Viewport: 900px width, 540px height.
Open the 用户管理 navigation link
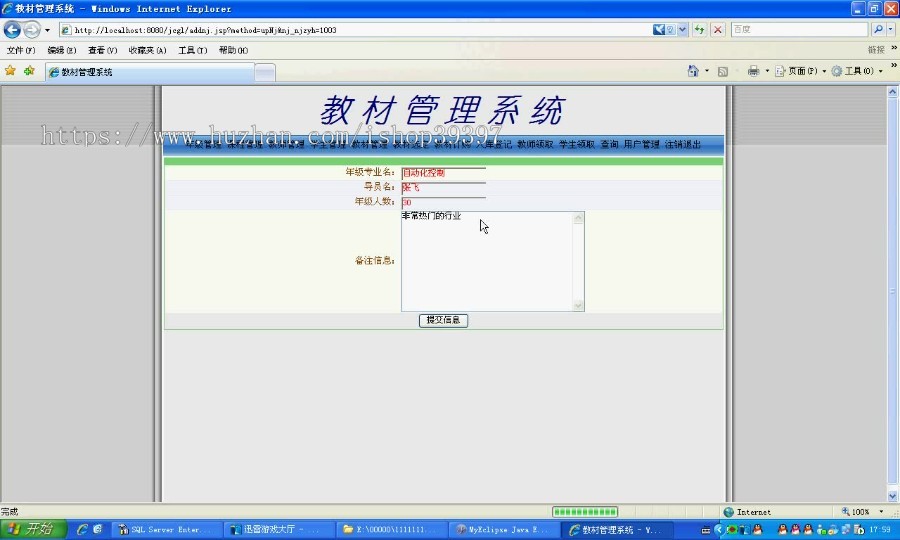641,145
